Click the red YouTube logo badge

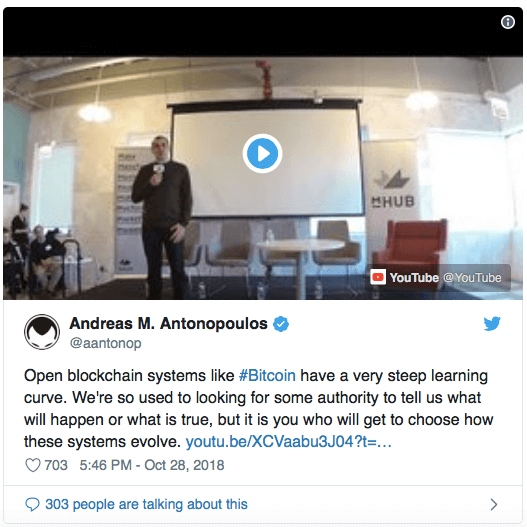click(x=378, y=277)
